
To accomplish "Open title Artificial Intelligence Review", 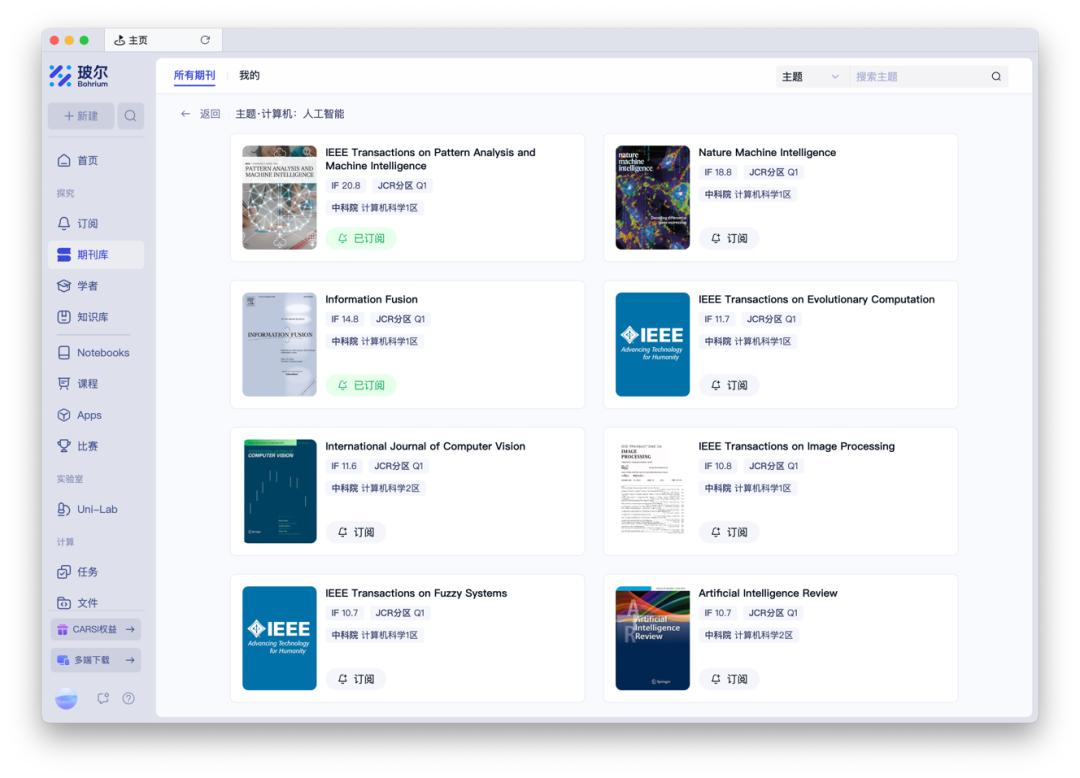I will pos(767,593).
